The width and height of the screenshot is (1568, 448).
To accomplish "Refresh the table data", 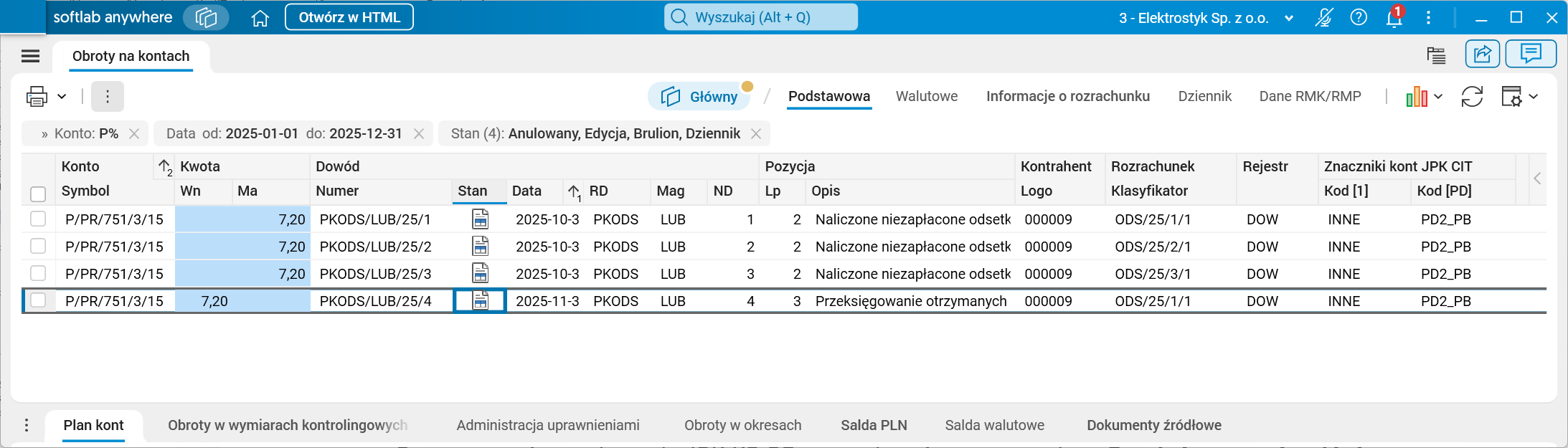I will pos(1472,97).
